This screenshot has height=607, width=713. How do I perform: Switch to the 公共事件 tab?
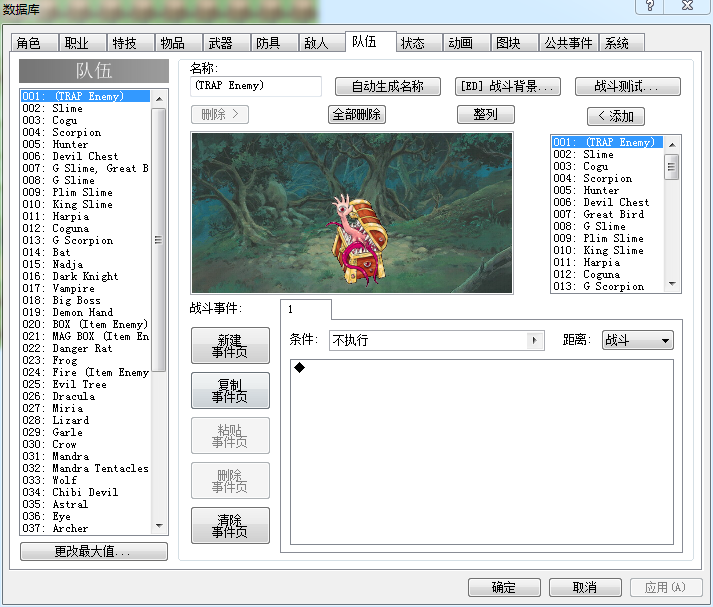click(x=568, y=43)
